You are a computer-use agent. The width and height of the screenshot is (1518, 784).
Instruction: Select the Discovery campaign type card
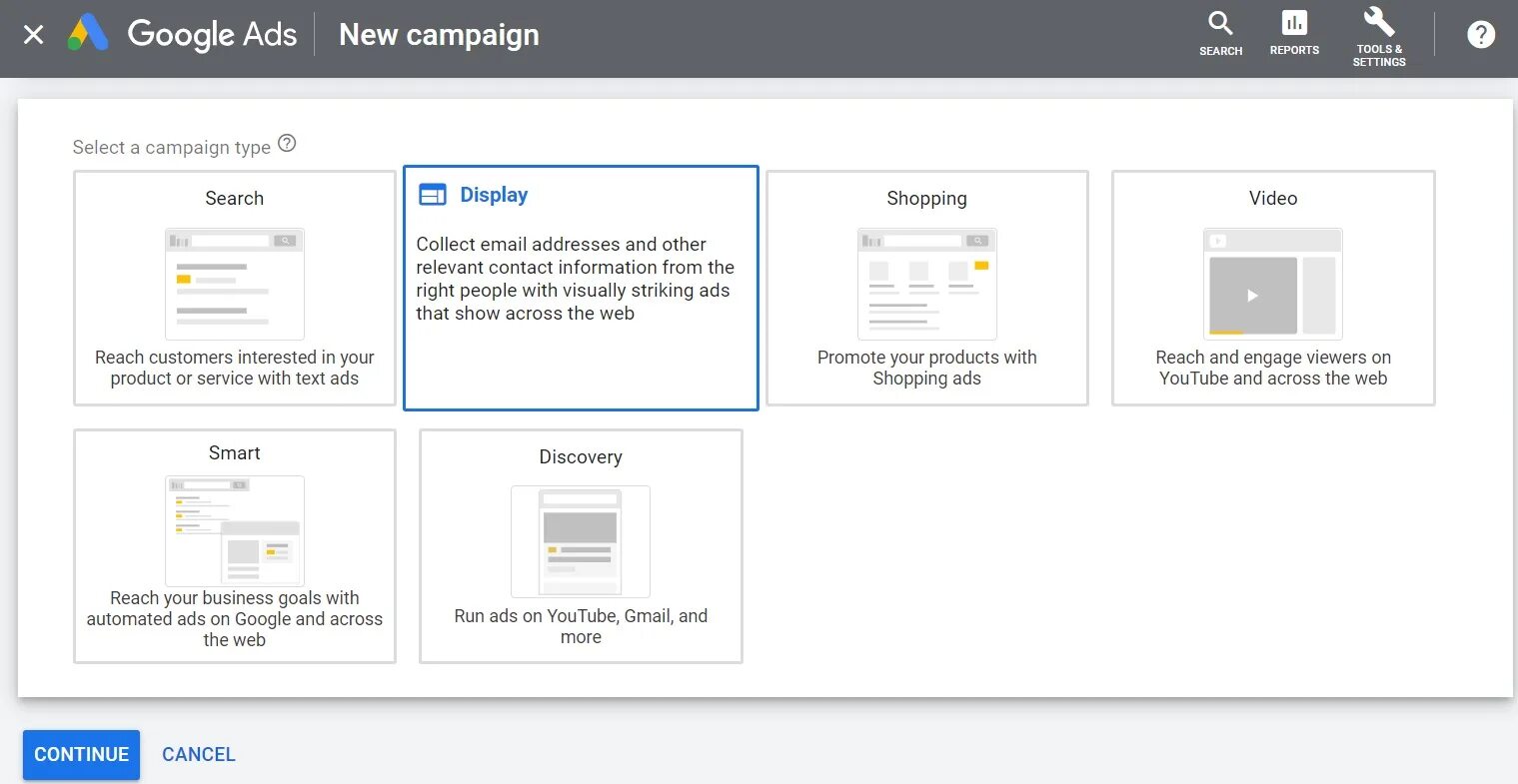coord(581,546)
